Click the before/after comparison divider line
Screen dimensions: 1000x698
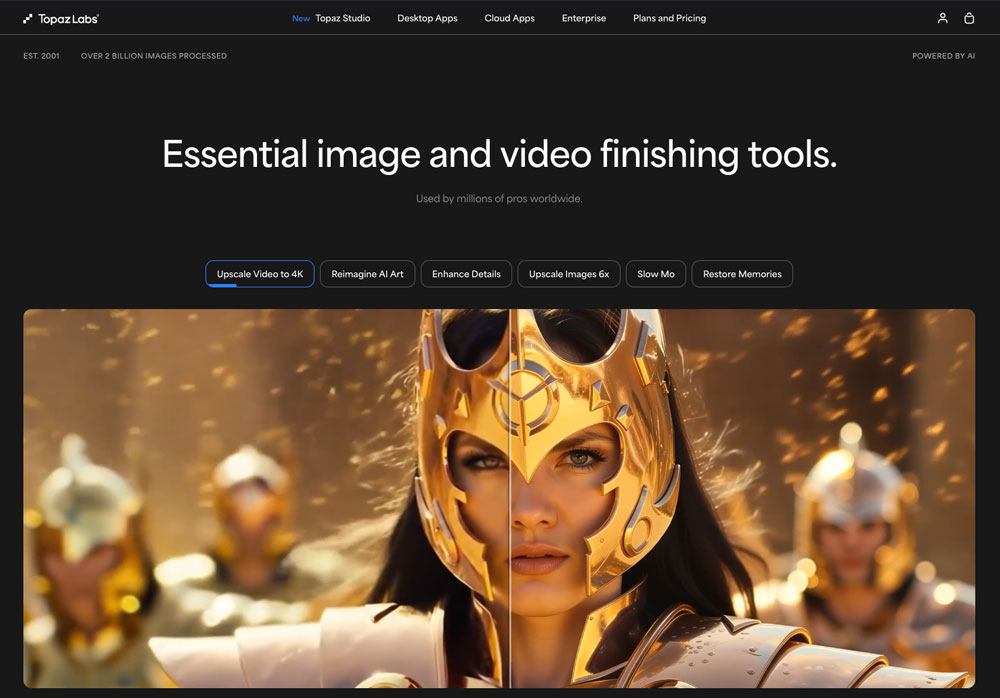(x=510, y=500)
